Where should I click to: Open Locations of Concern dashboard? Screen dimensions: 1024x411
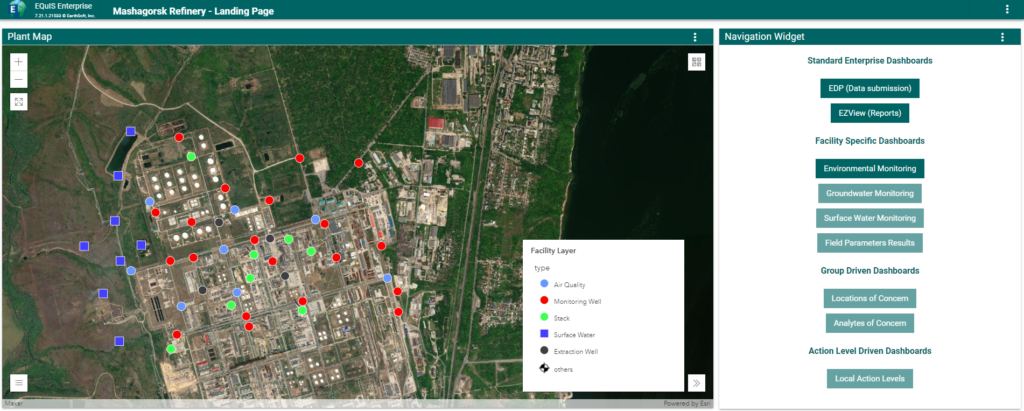point(869,298)
